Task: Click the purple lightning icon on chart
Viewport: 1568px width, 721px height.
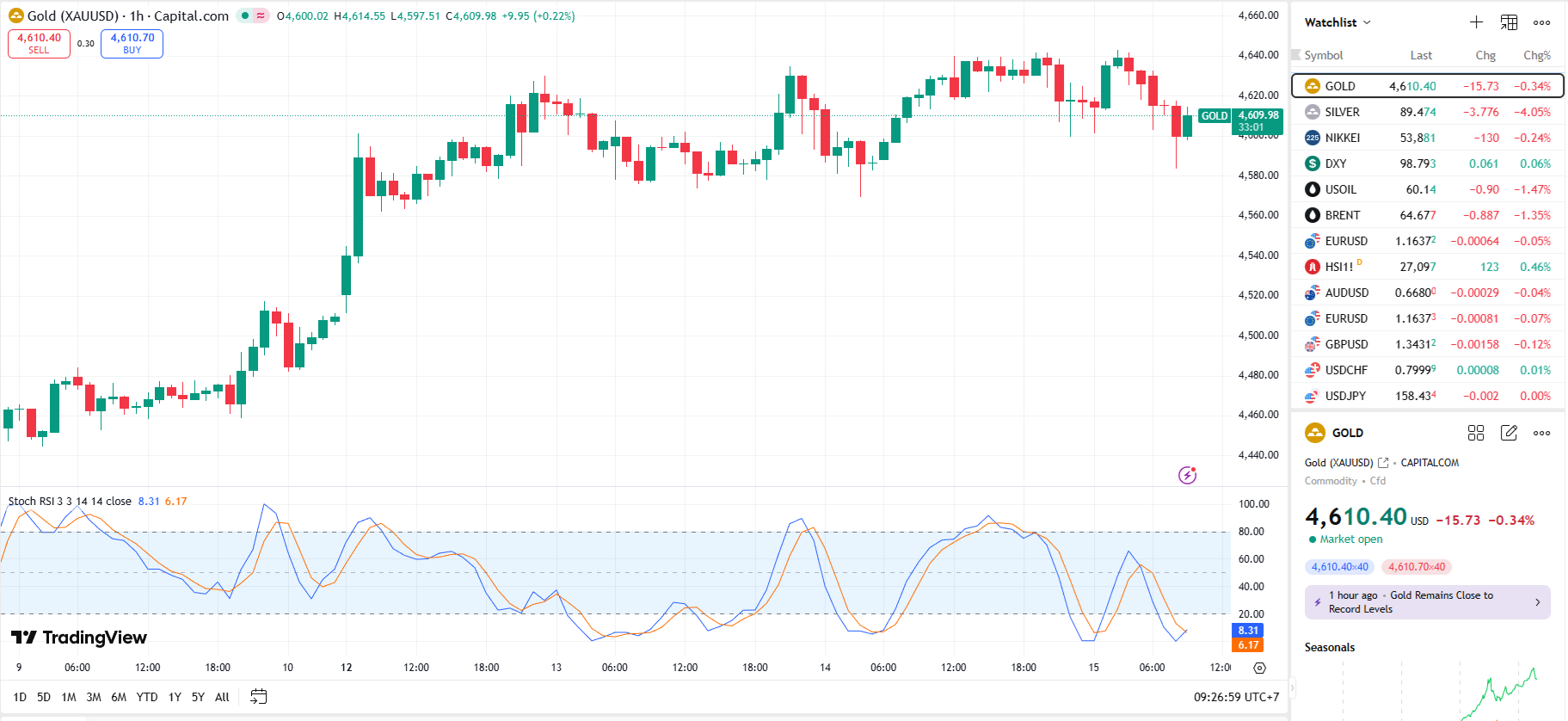Action: tap(1187, 475)
